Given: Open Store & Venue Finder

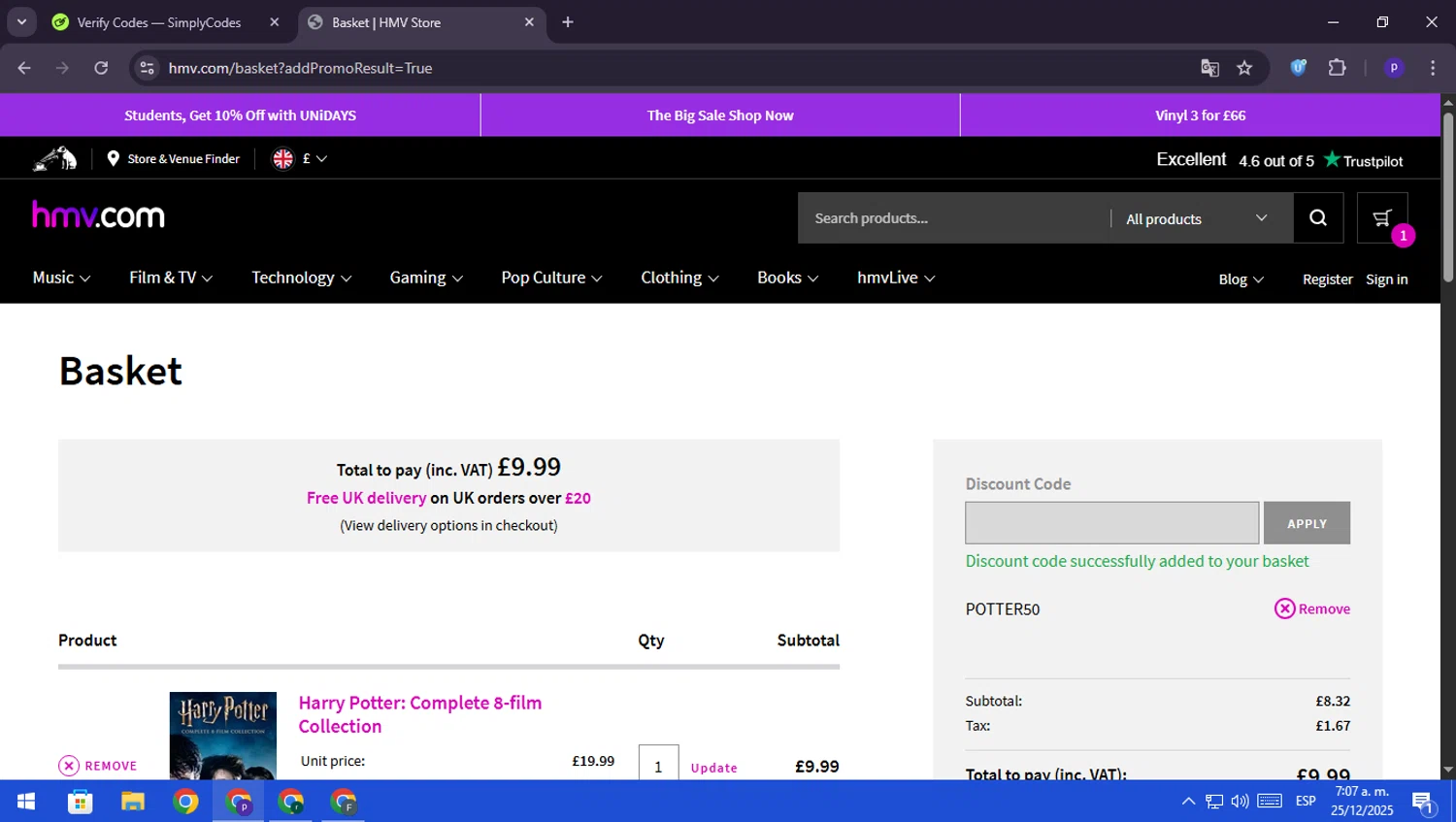Looking at the screenshot, I should coord(173,158).
